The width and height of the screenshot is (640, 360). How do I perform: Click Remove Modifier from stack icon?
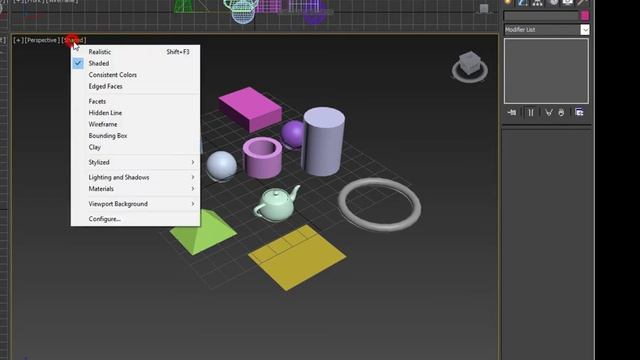561,112
